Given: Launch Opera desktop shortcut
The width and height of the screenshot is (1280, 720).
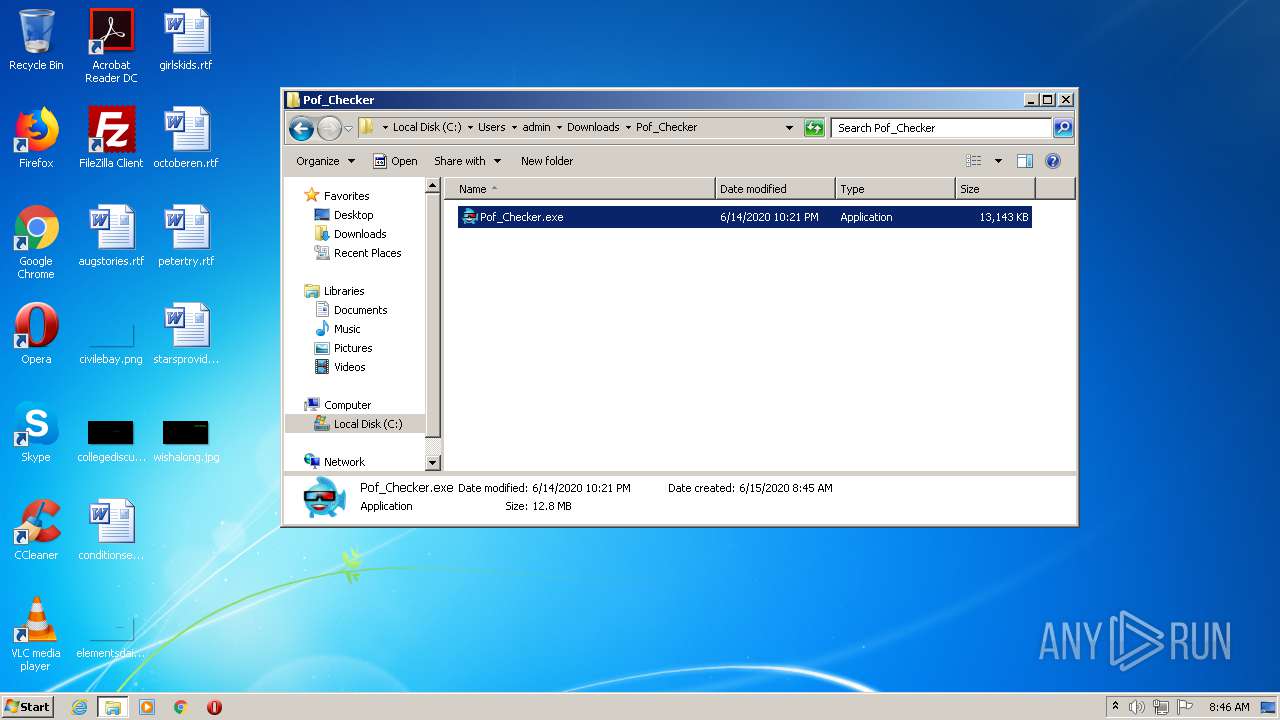Looking at the screenshot, I should pyautogui.click(x=36, y=334).
